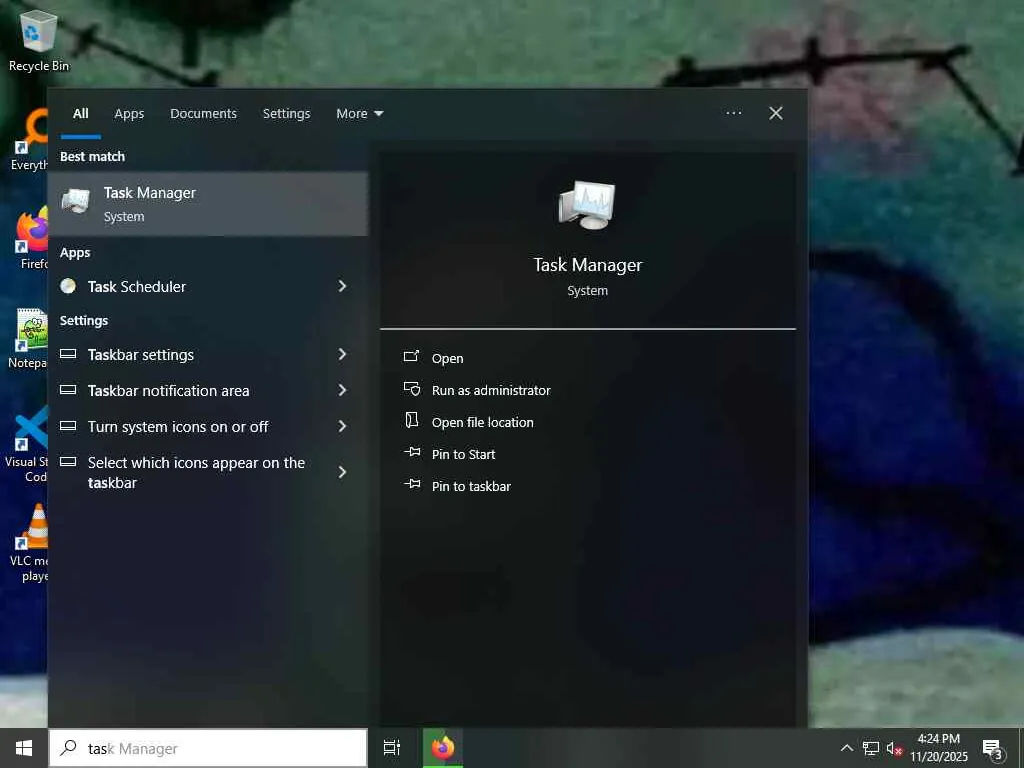This screenshot has height=768, width=1024.
Task: Expand Taskbar notification area result arrow
Action: tap(342, 390)
